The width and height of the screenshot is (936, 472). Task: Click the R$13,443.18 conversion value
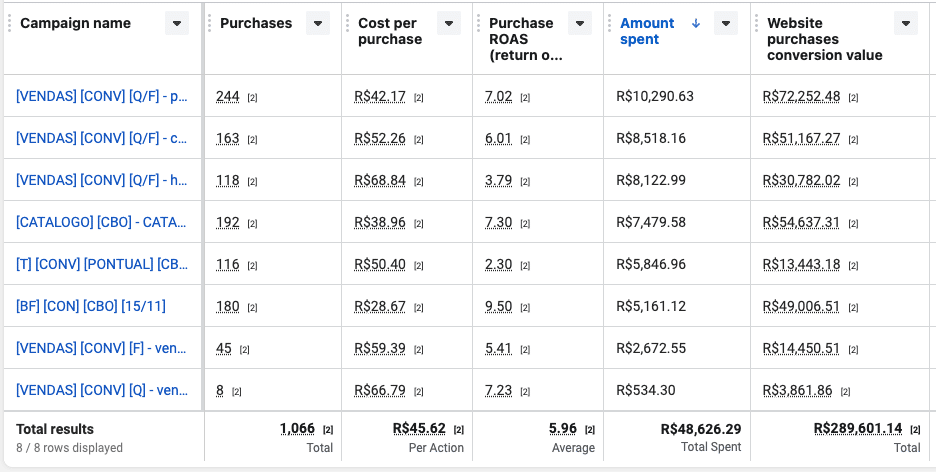[x=801, y=264]
